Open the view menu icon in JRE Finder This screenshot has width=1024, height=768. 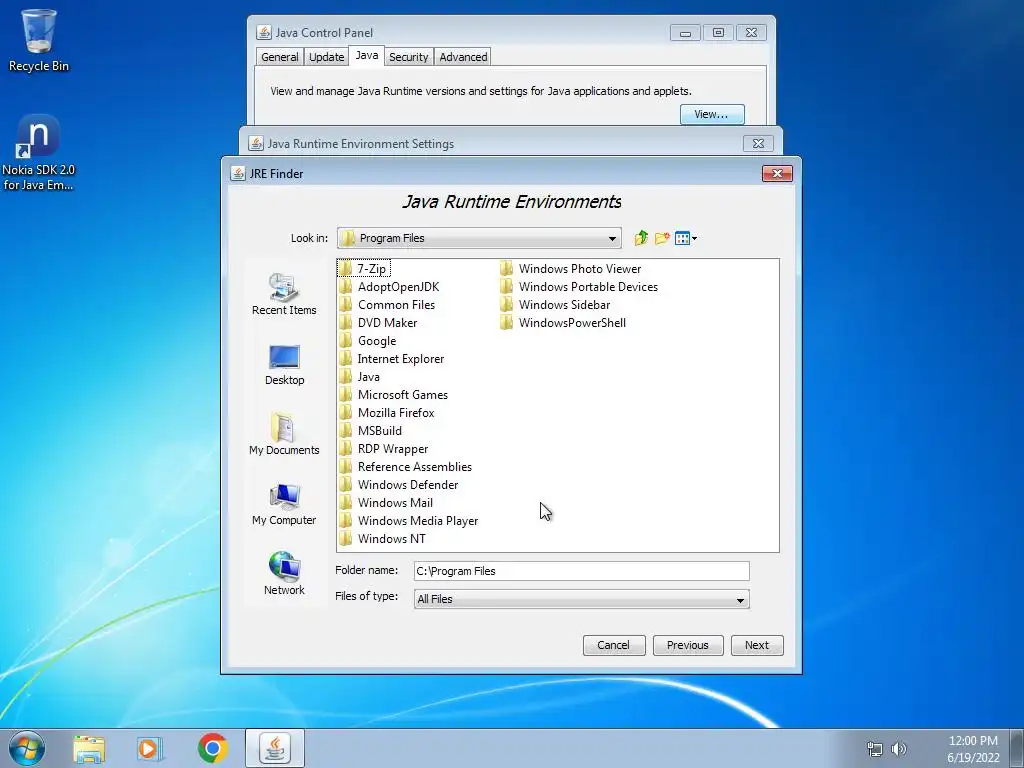pos(685,238)
